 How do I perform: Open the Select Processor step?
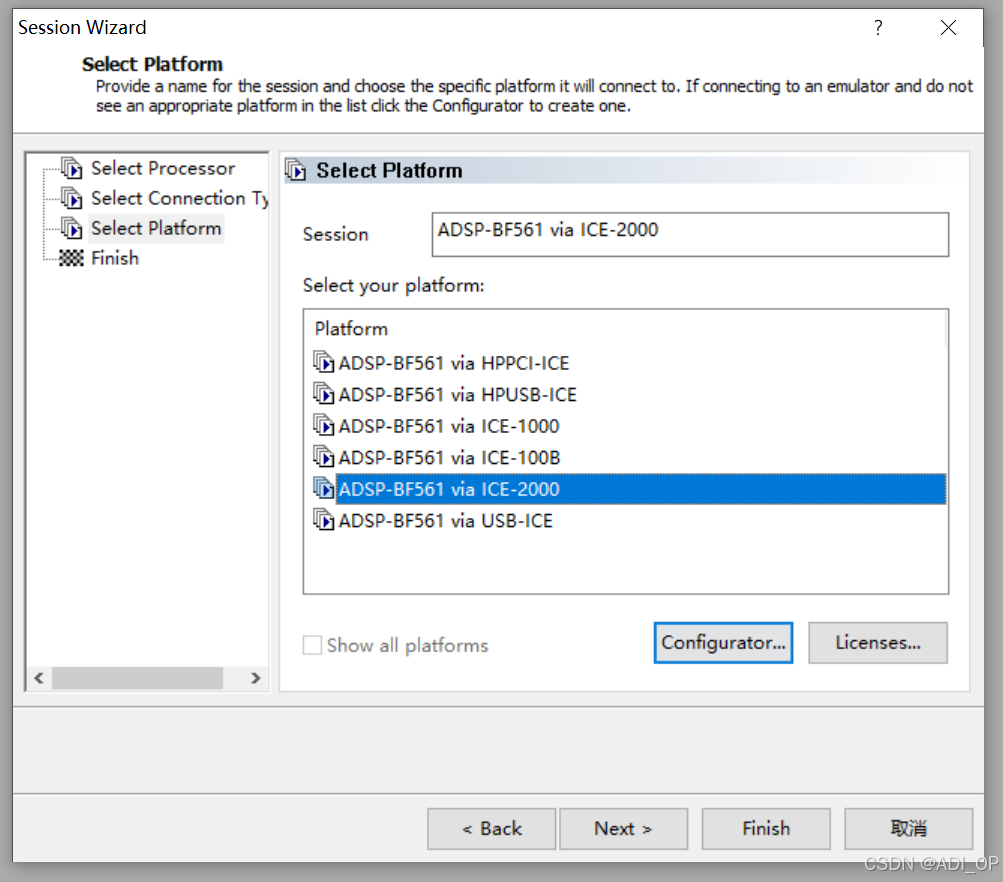(163, 168)
